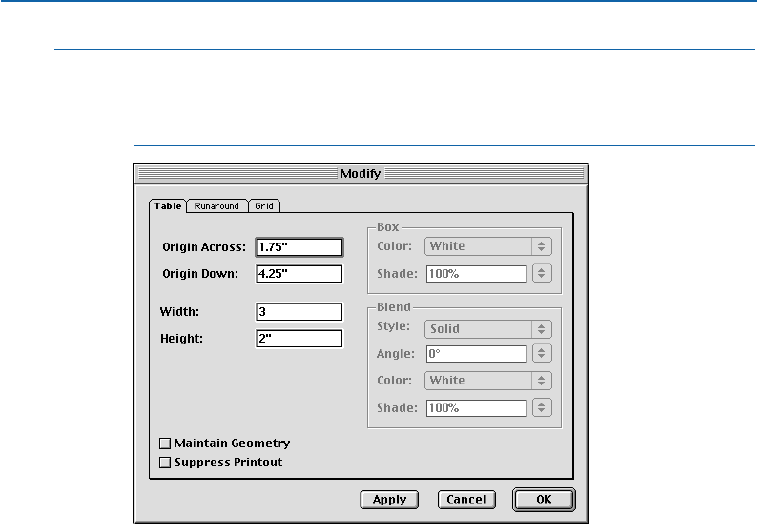757x524 pixels.
Task: Open the Runaround tab
Action: (217, 206)
